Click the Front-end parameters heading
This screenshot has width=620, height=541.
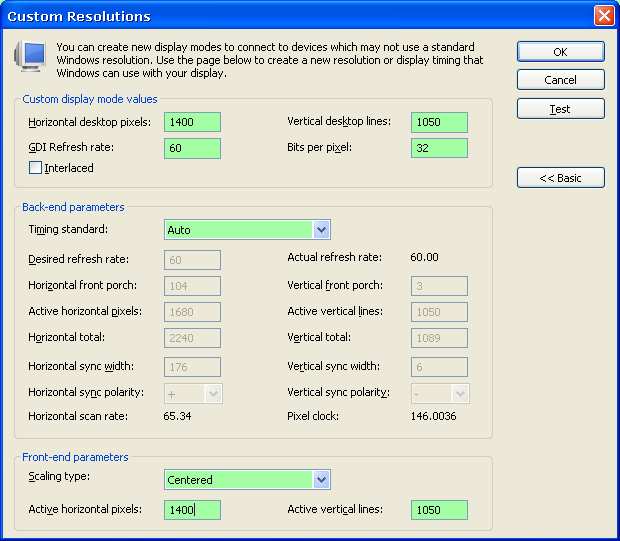click(75, 457)
